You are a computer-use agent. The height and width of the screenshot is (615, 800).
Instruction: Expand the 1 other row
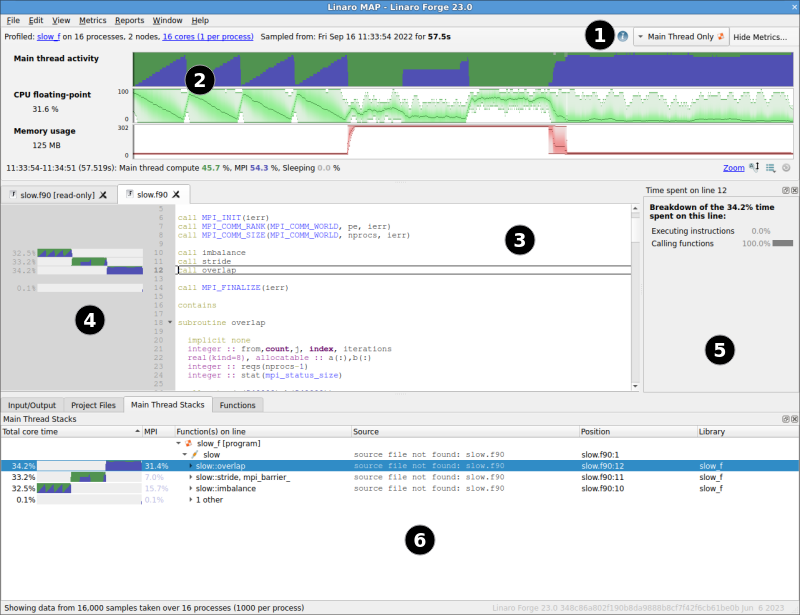click(x=191, y=500)
